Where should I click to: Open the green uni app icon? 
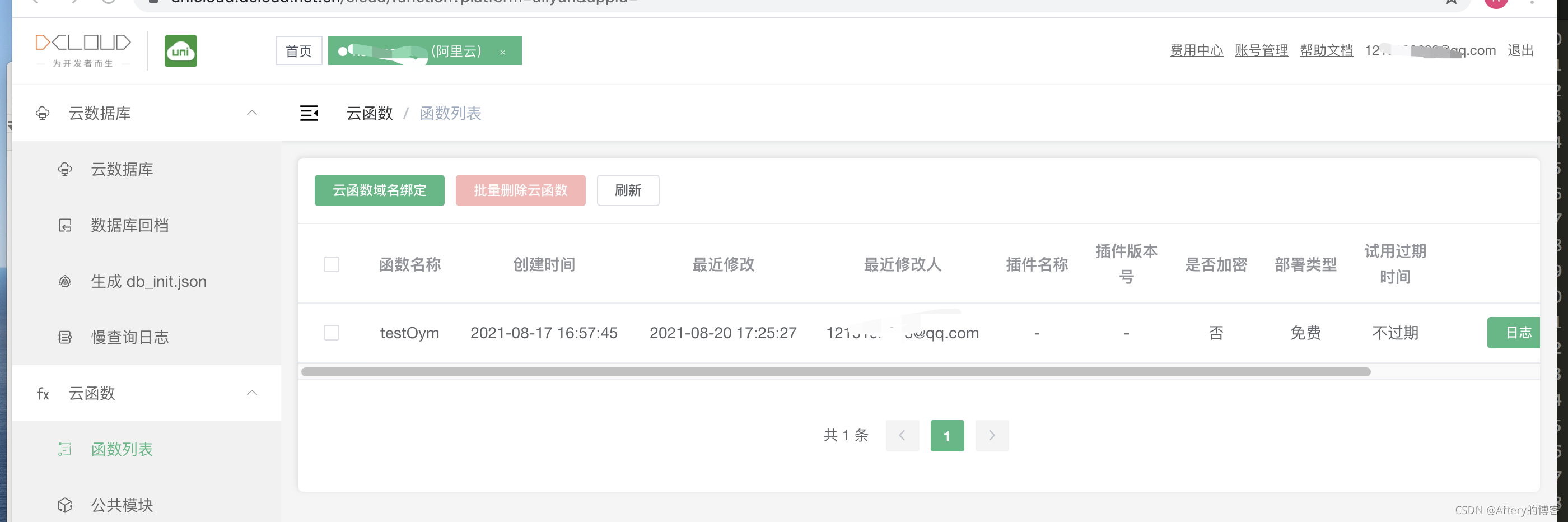181,51
